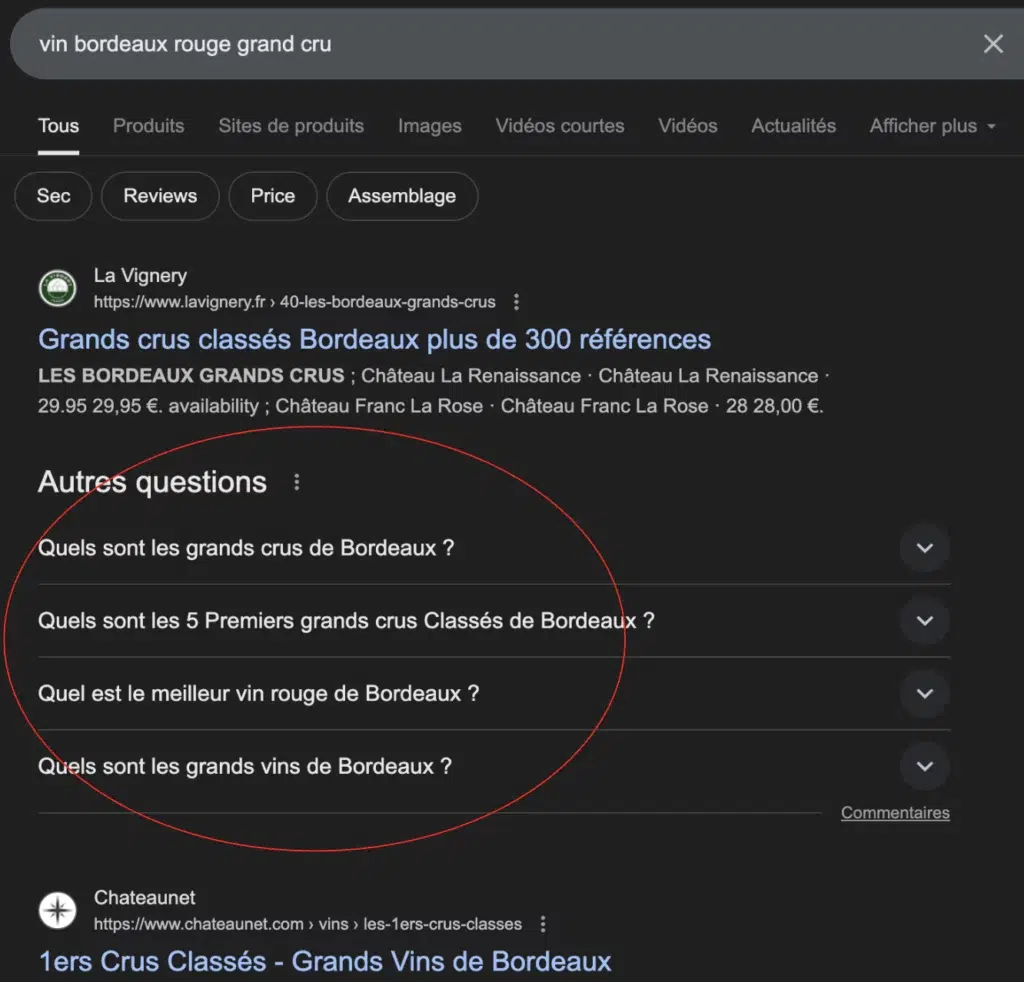Open the 'Grands crus classés Bordeaux' result link
The image size is (1024, 982).
click(374, 340)
